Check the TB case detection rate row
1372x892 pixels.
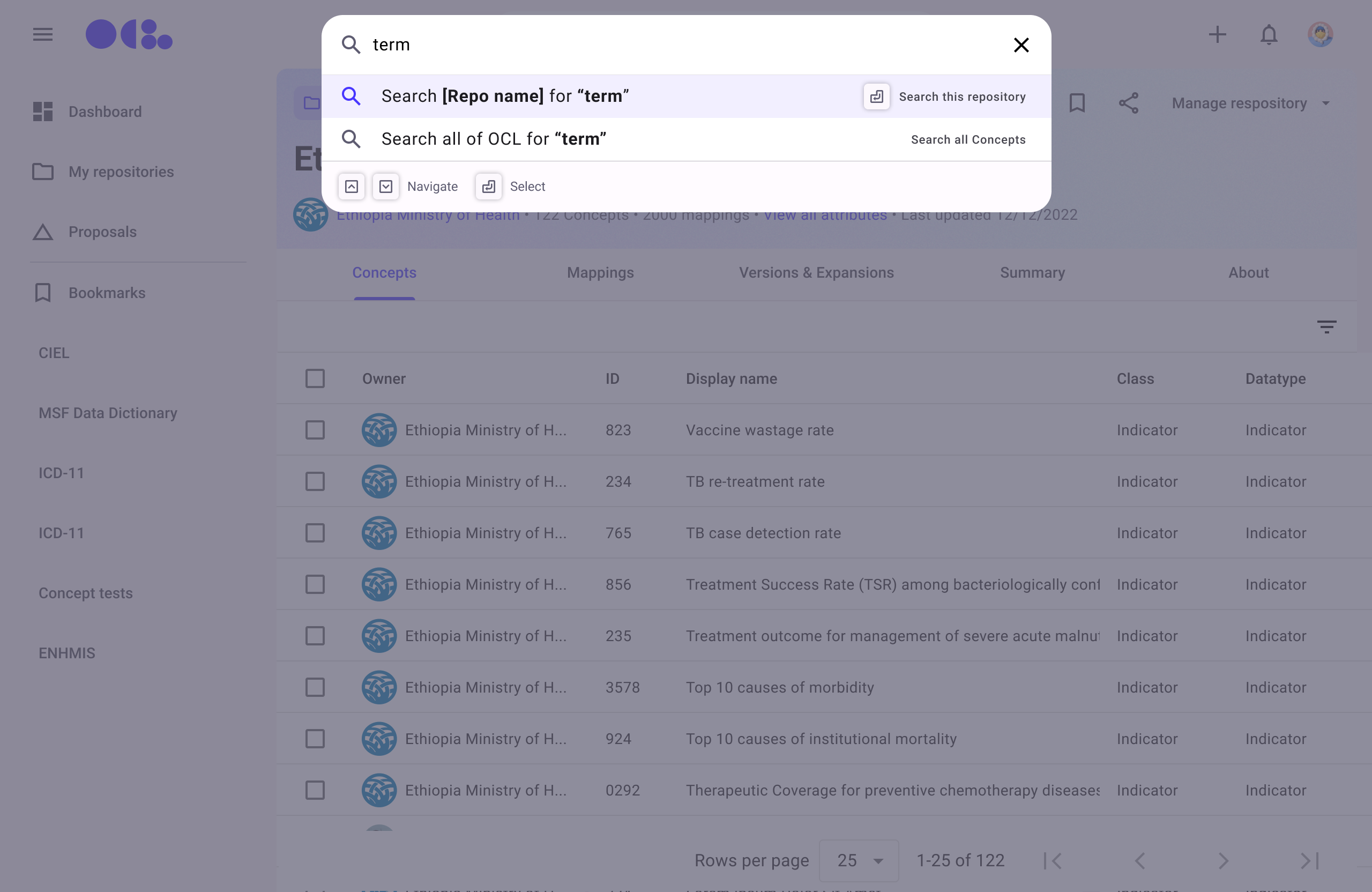tap(315, 533)
